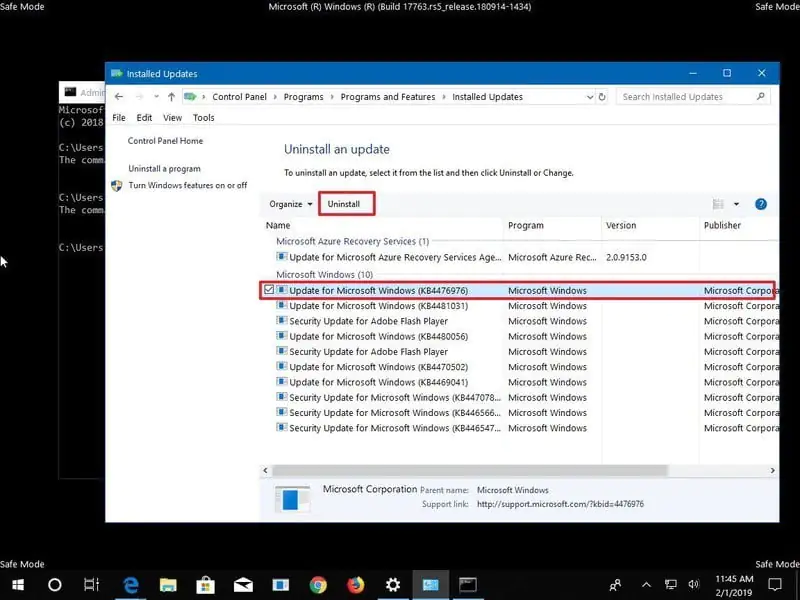Open Settings gear on the taskbar
The height and width of the screenshot is (600, 800).
pyautogui.click(x=393, y=584)
